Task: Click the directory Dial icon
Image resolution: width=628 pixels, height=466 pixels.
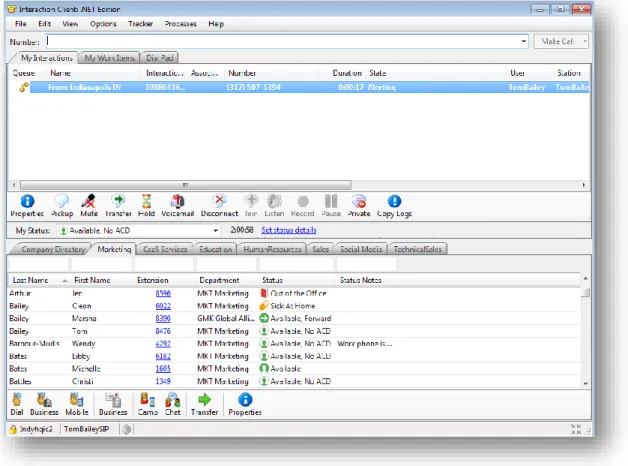Action: pos(17,404)
